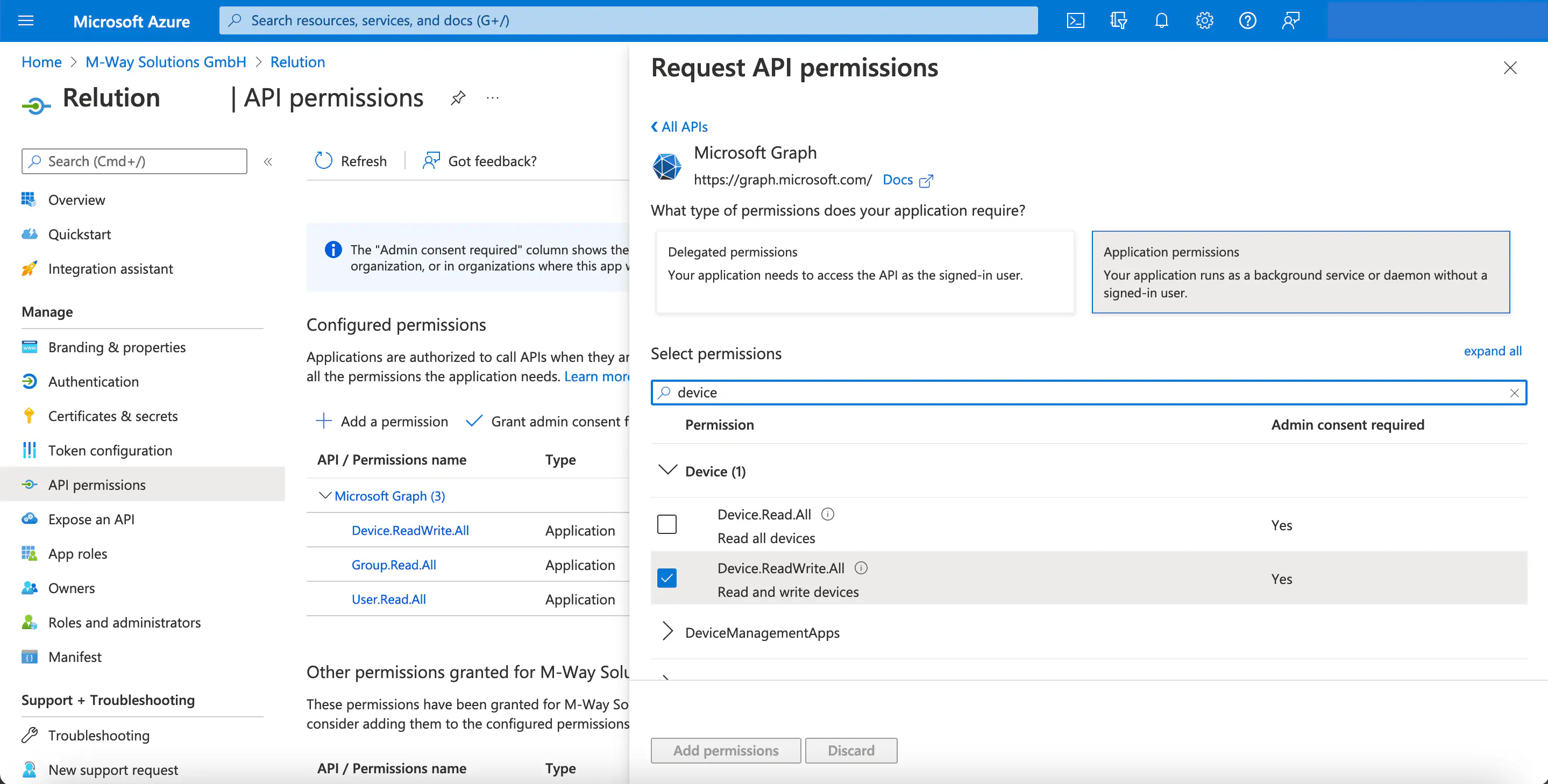This screenshot has height=784, width=1548.
Task: Open the Device.ReadWrite.All configured permission
Action: tap(410, 531)
